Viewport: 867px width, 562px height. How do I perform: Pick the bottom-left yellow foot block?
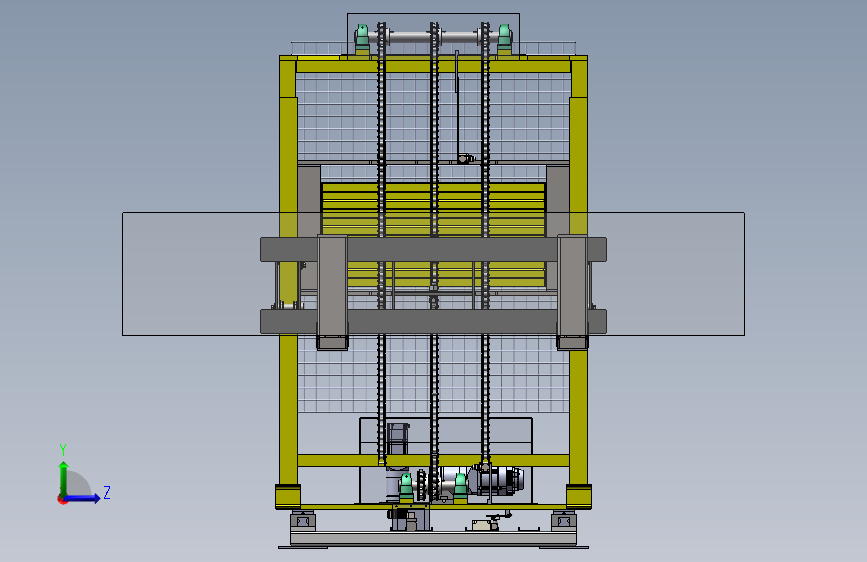(x=288, y=496)
